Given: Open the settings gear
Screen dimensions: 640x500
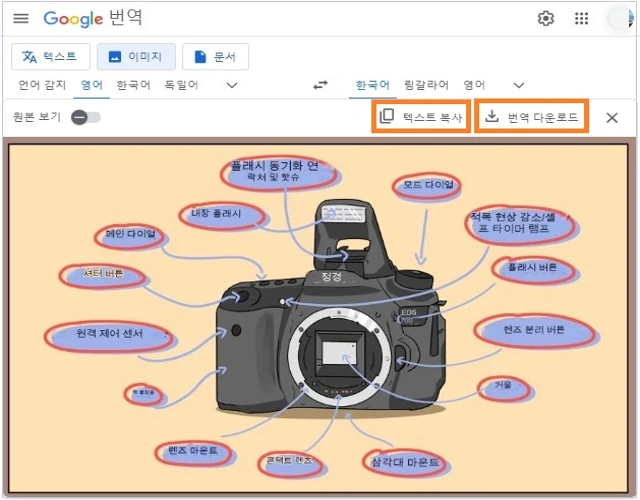Looking at the screenshot, I should 546,18.
